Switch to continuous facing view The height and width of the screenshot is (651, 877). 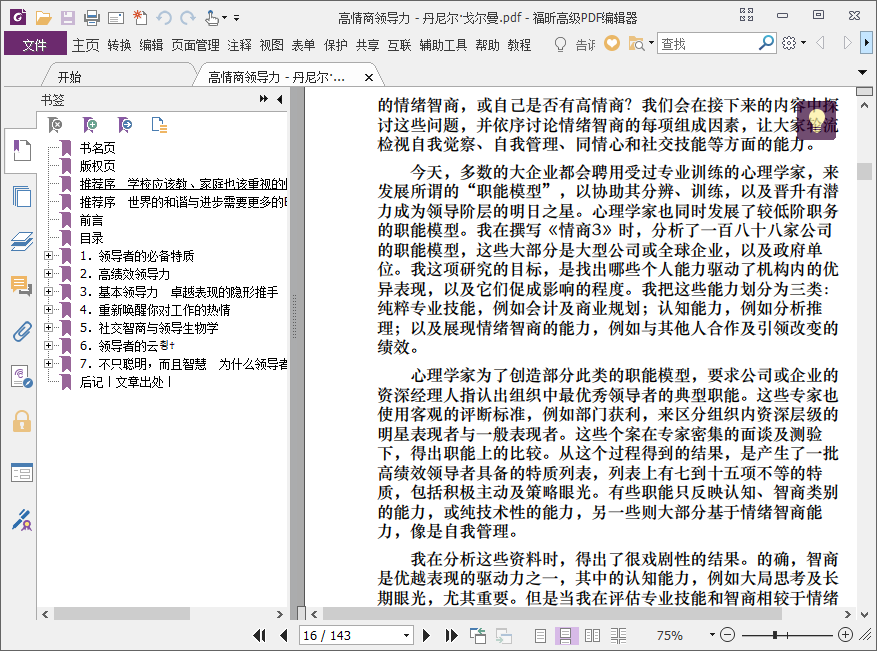tap(618, 636)
